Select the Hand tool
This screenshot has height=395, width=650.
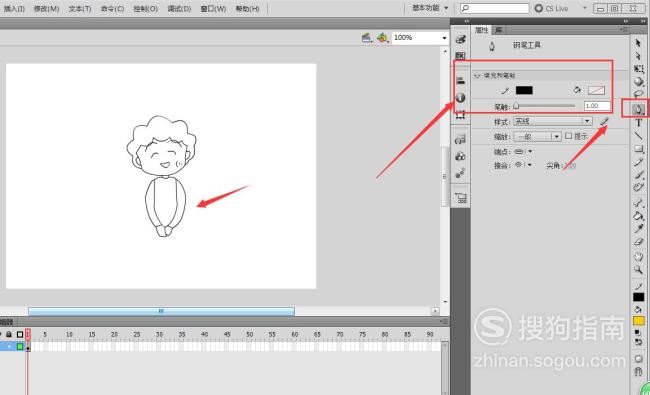[x=638, y=257]
